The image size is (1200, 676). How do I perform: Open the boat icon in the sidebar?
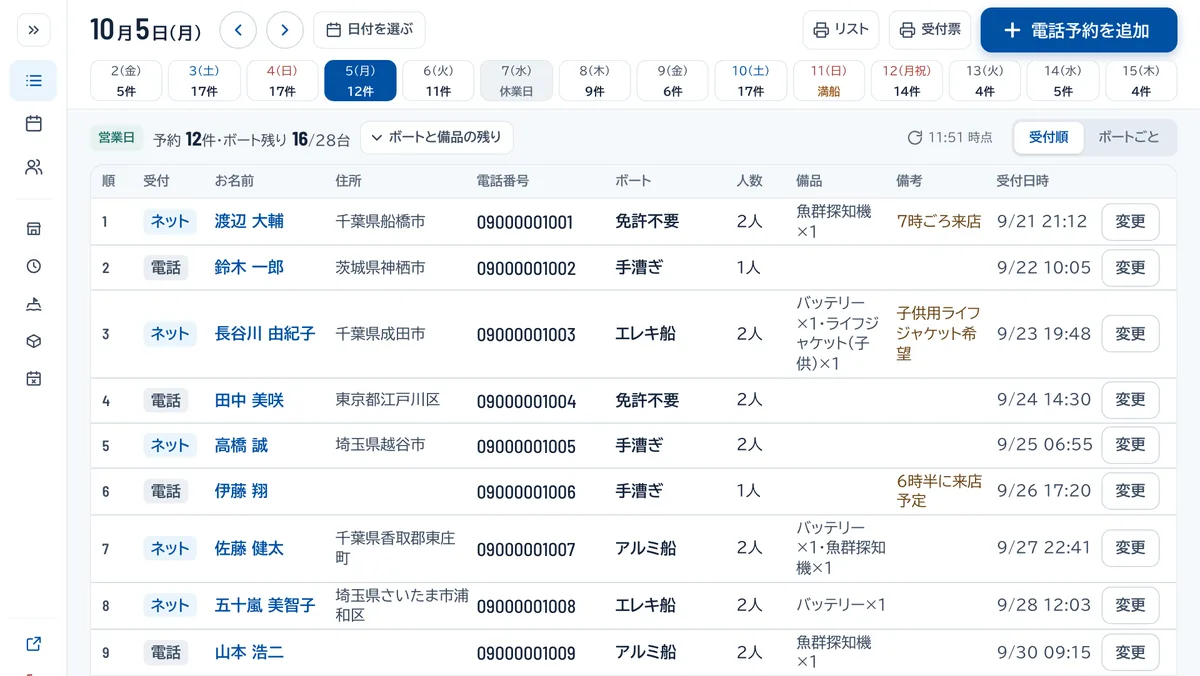pos(33,304)
